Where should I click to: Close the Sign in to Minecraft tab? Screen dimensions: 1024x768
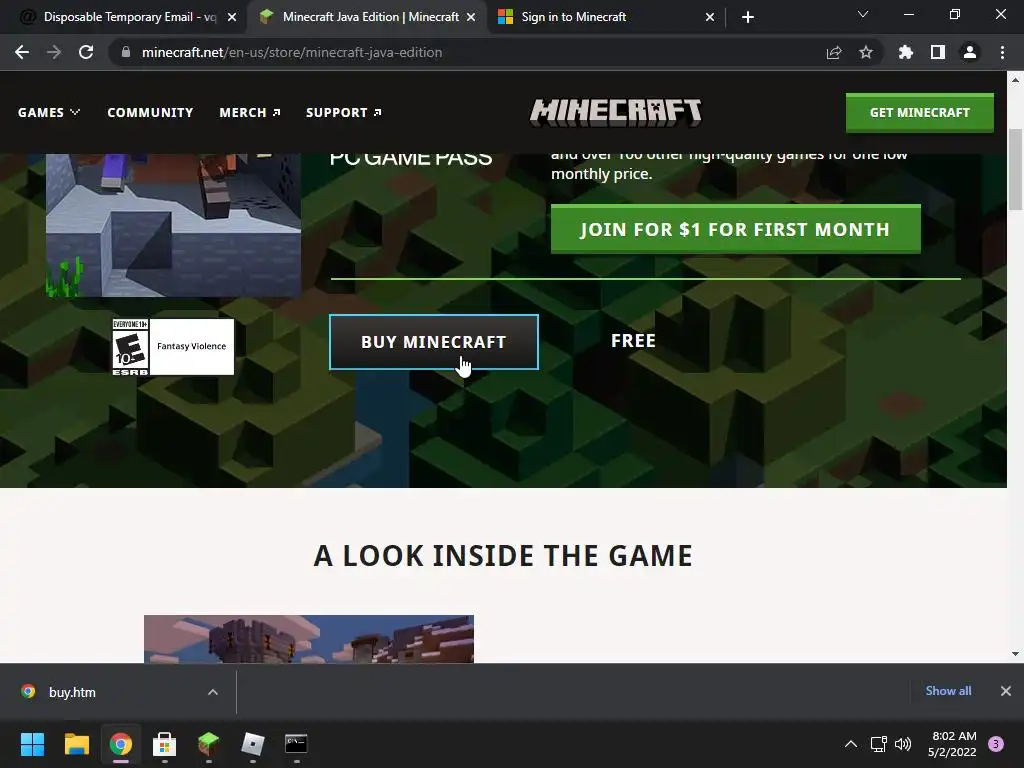pyautogui.click(x=710, y=17)
